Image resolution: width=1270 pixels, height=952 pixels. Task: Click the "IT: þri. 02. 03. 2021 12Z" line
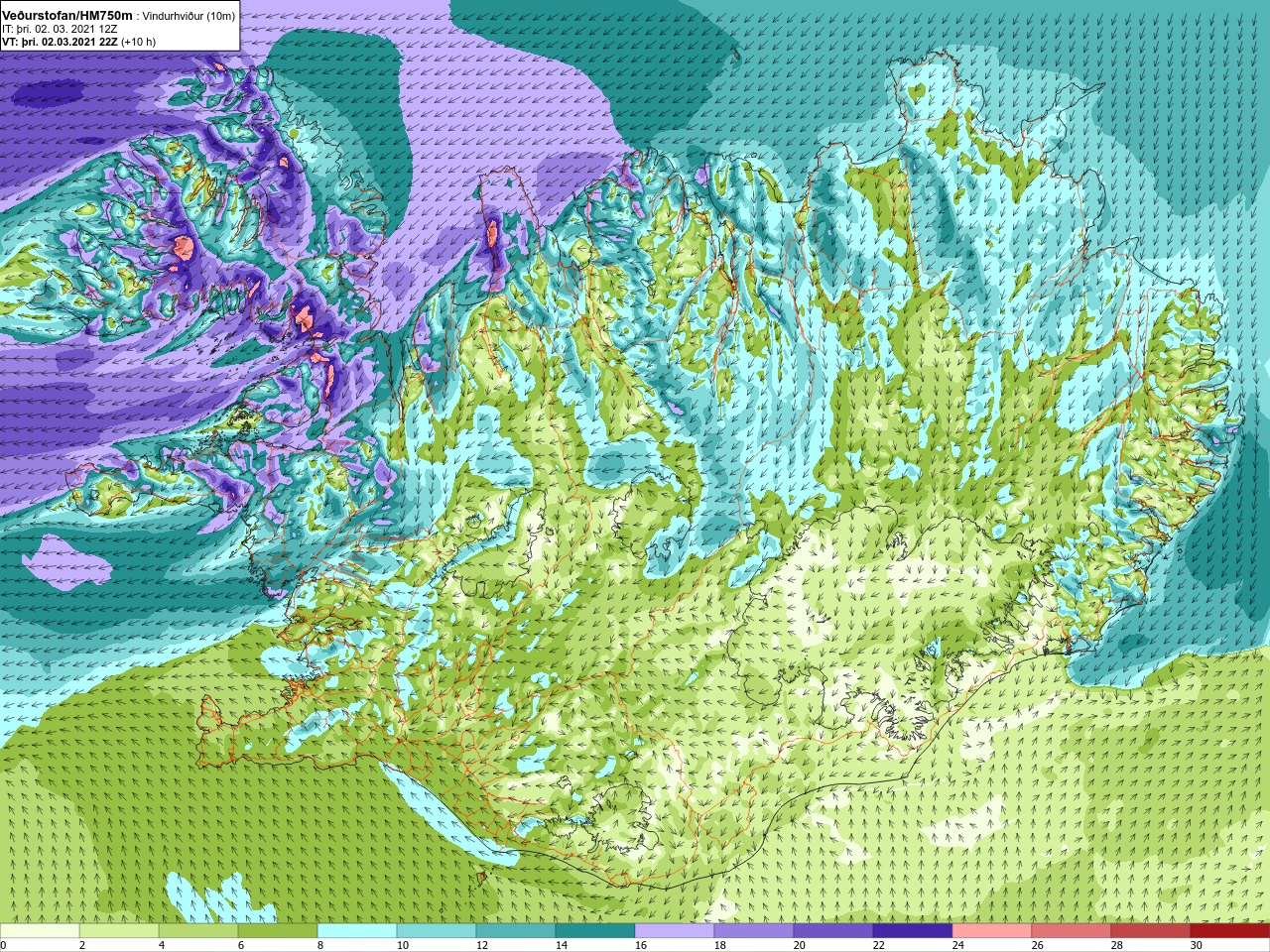(60, 30)
